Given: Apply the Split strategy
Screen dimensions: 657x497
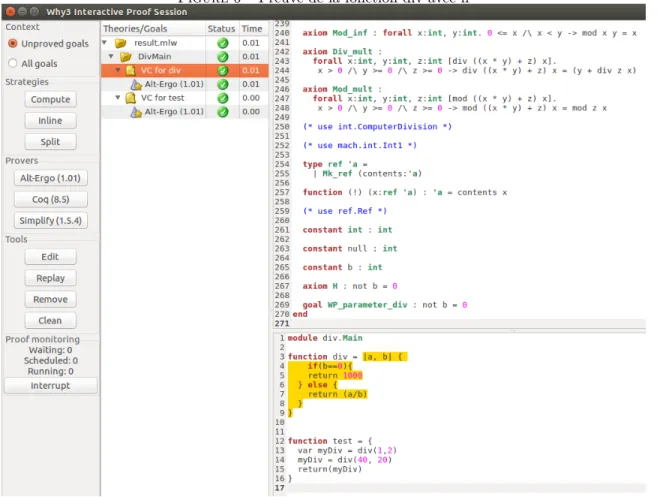Looking at the screenshot, I should click(50, 142).
